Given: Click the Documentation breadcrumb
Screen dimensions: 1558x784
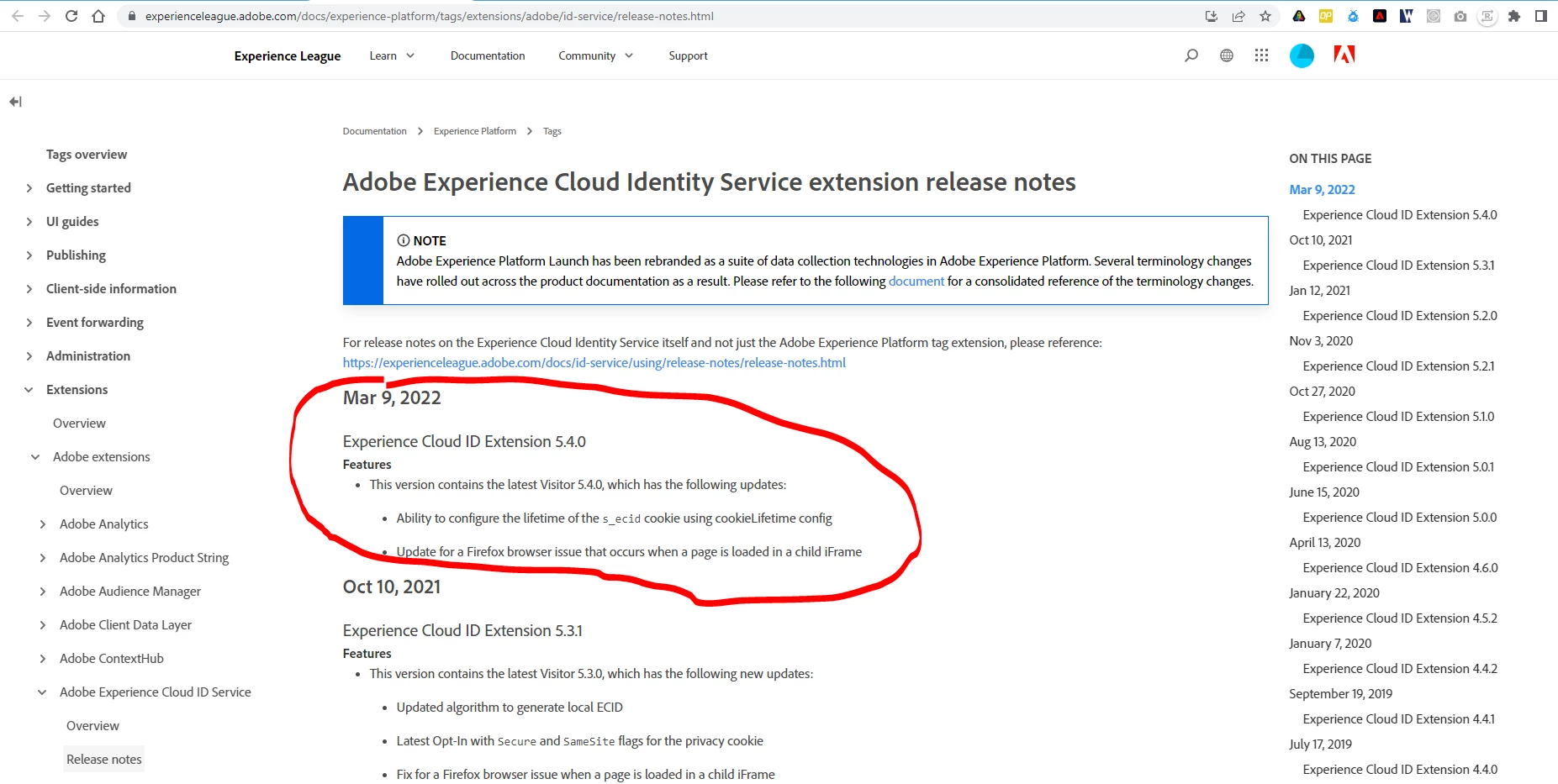Looking at the screenshot, I should tap(374, 131).
